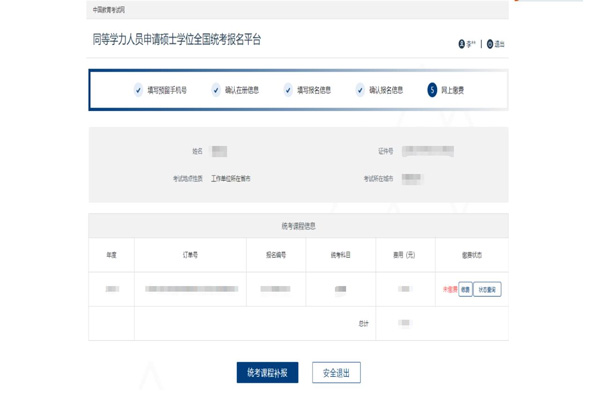
Task: Click checkmark icon for 填写预留手机号 step
Action: point(138,90)
